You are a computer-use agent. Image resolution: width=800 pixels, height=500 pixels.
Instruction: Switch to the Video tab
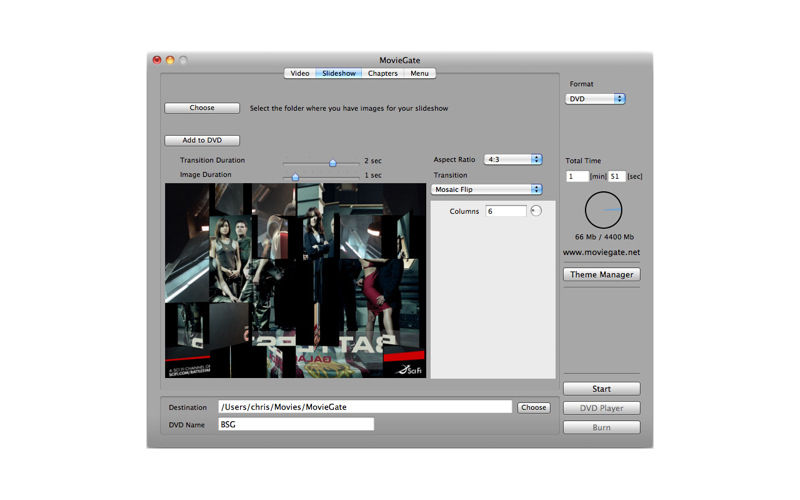[x=299, y=73]
